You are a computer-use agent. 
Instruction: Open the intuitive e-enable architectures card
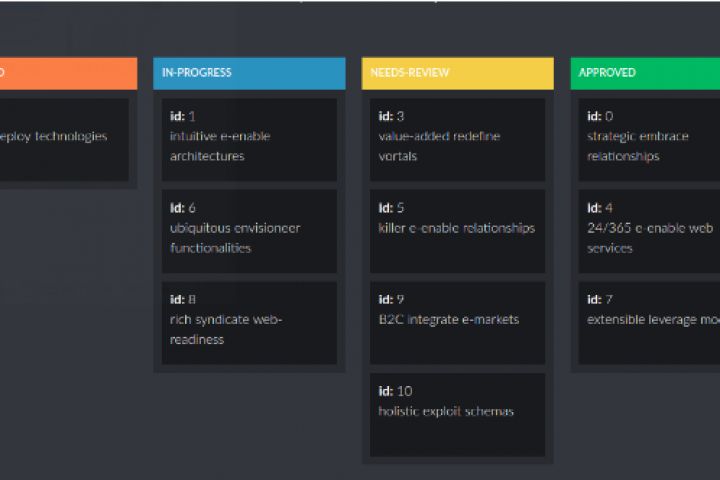tap(248, 139)
